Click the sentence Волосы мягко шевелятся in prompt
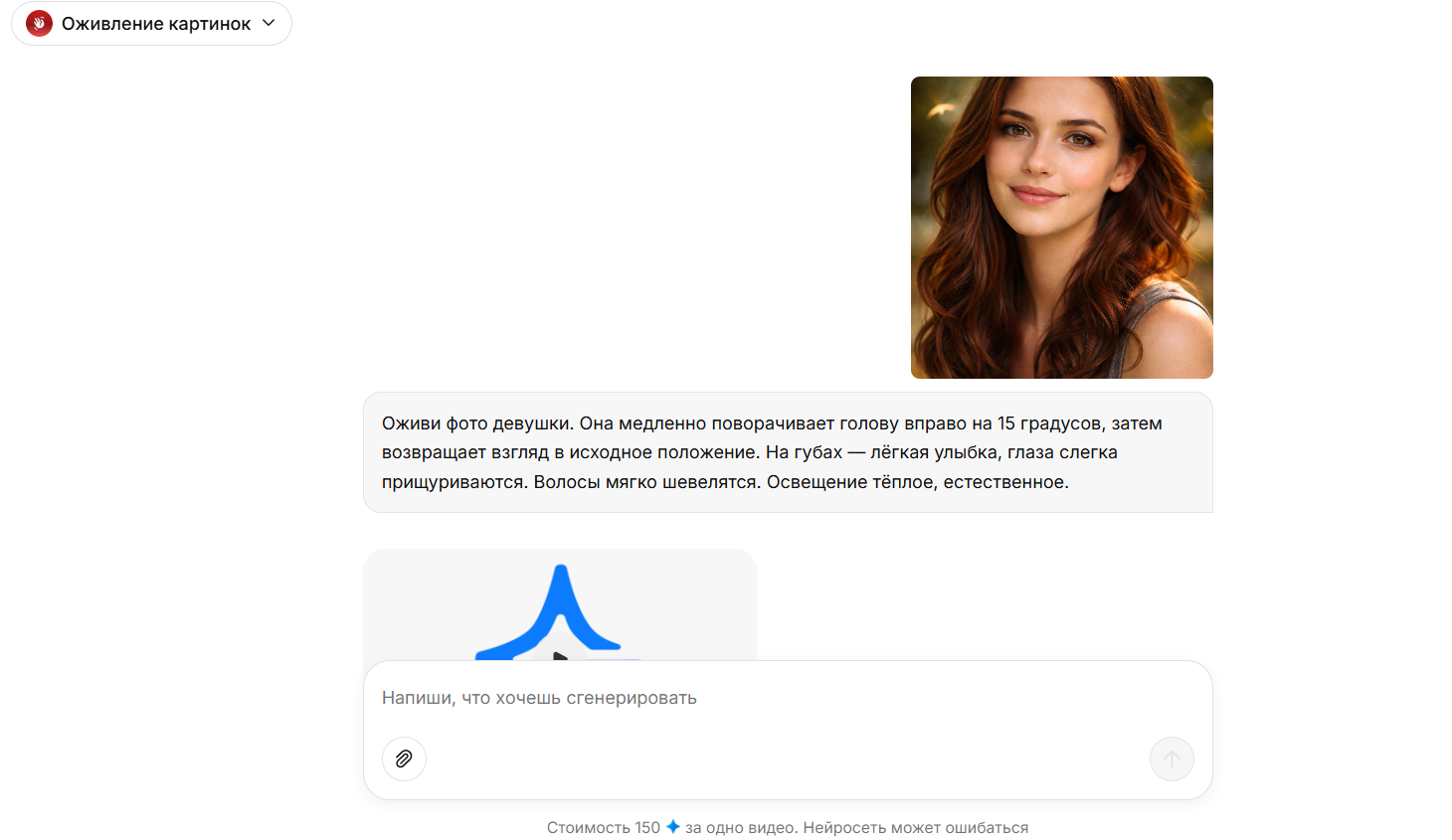Screen dimensions: 1452x840 [646, 482]
